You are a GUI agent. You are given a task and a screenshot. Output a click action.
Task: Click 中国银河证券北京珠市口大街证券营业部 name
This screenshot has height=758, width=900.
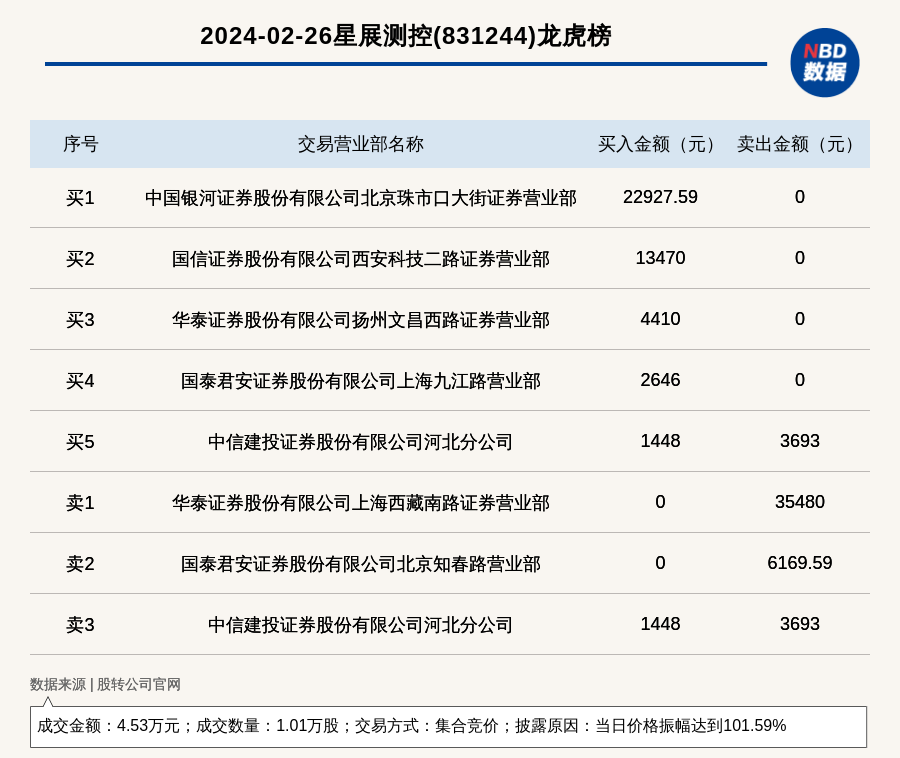[x=360, y=198]
